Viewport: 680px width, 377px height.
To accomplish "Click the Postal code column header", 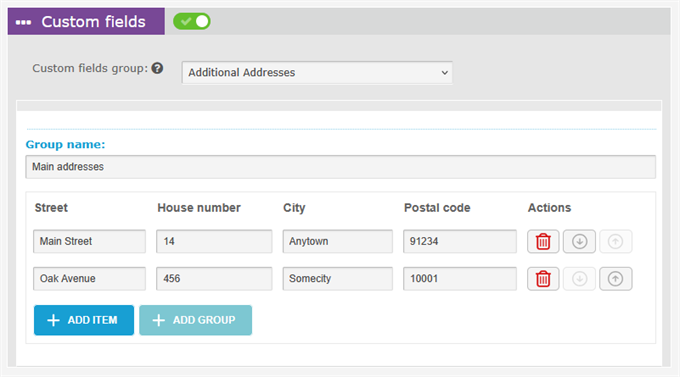I will point(437,208).
